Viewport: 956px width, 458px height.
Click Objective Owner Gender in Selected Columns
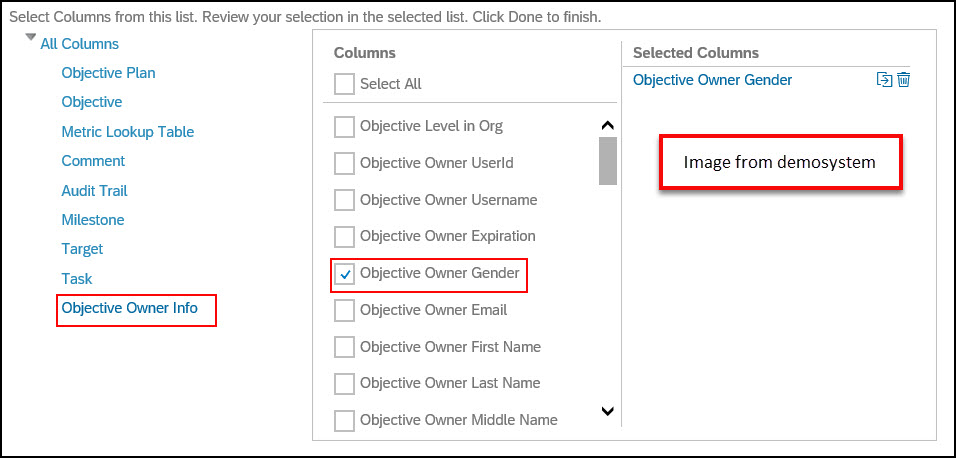713,80
